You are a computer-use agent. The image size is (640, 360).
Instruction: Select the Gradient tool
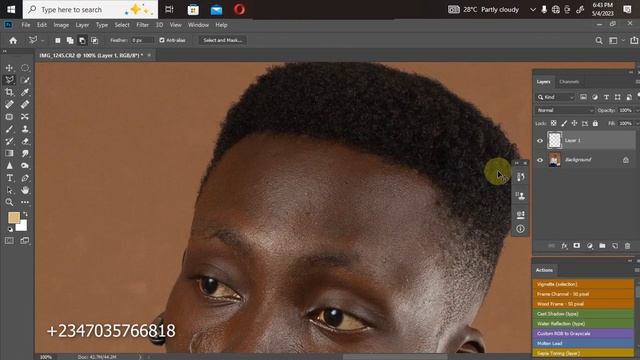point(9,153)
